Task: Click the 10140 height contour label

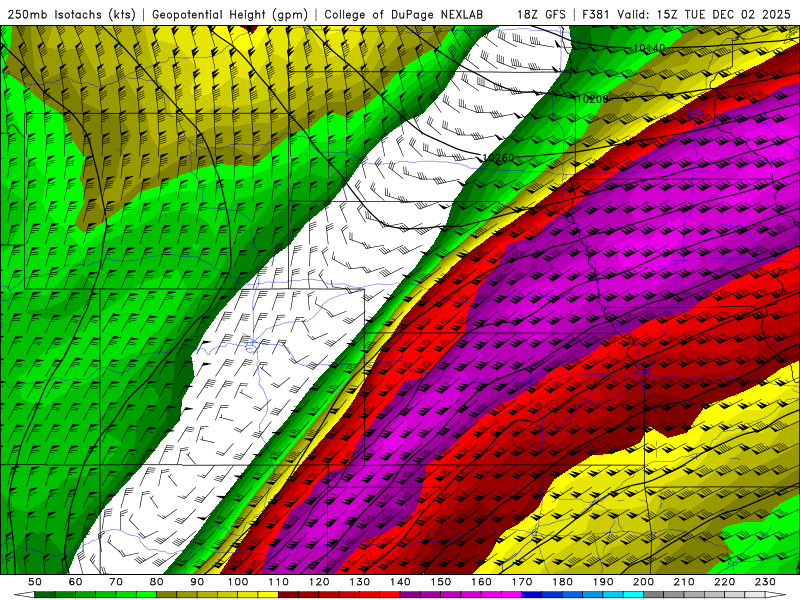Action: pos(649,48)
